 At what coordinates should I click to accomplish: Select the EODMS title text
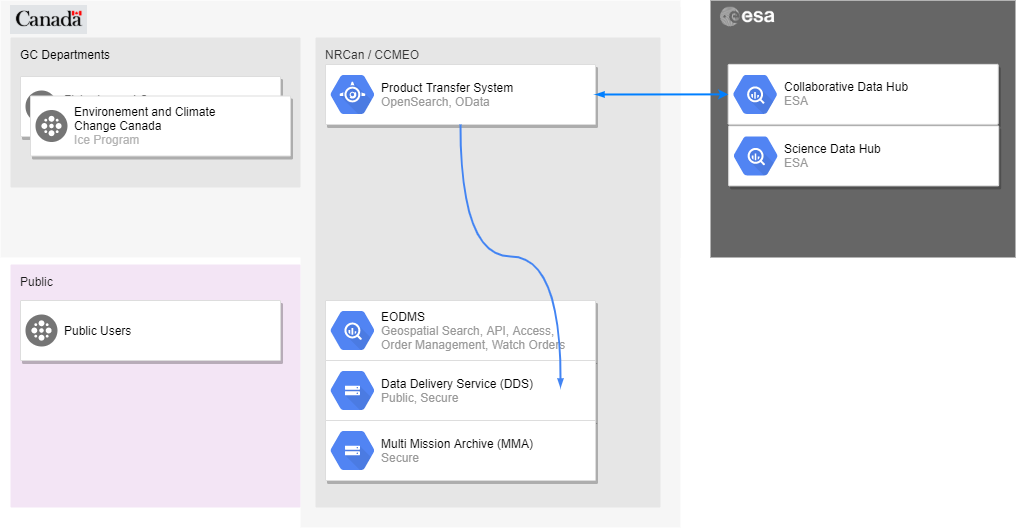403,317
